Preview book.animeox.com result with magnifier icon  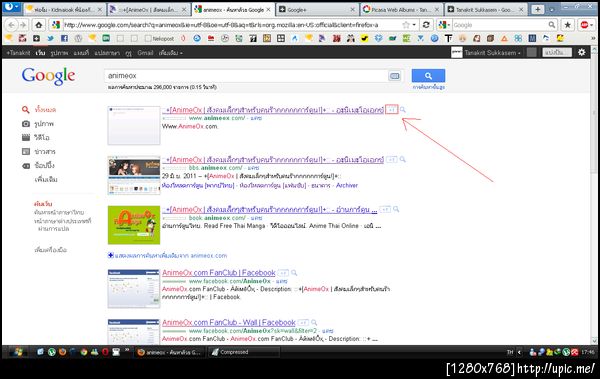(396, 209)
